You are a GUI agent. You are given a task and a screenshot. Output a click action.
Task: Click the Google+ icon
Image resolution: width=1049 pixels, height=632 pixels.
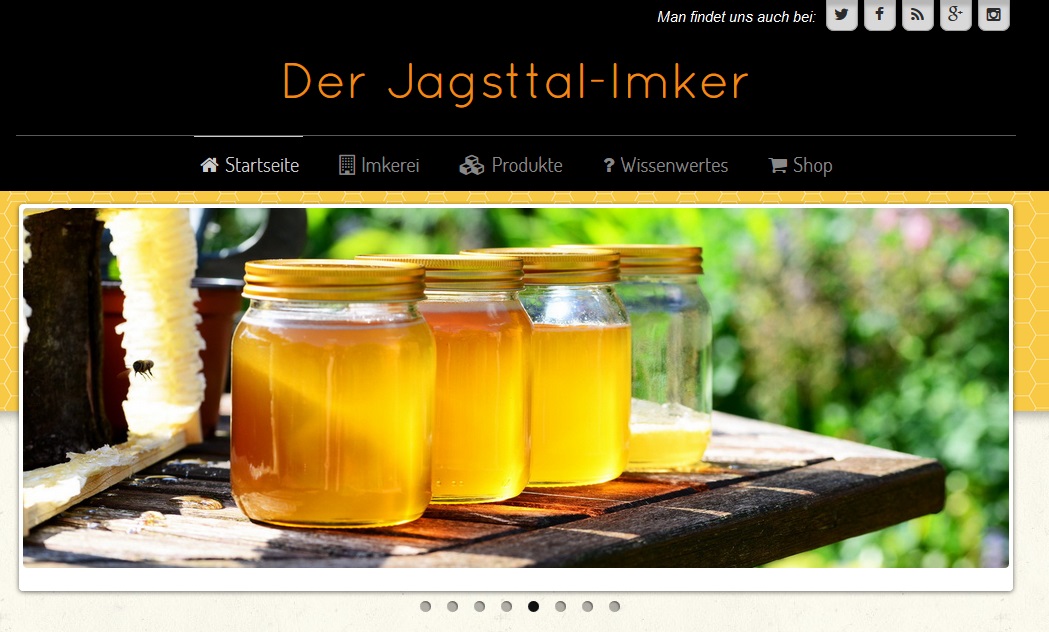point(955,16)
